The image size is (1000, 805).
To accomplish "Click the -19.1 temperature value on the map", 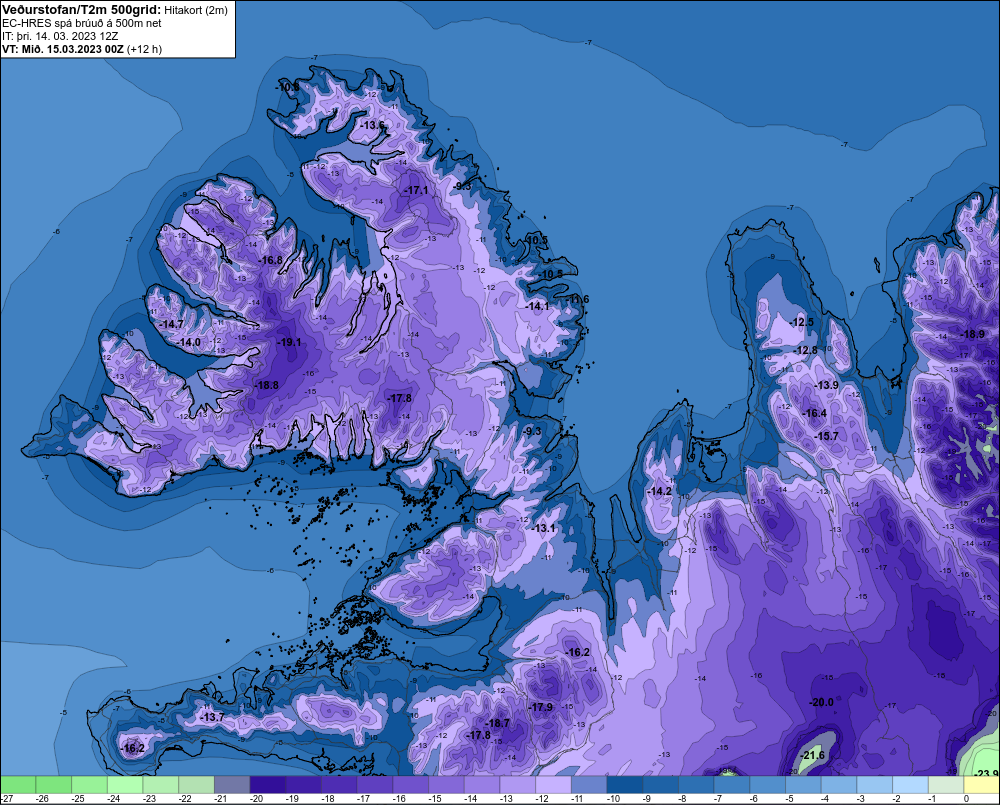I will [x=289, y=343].
